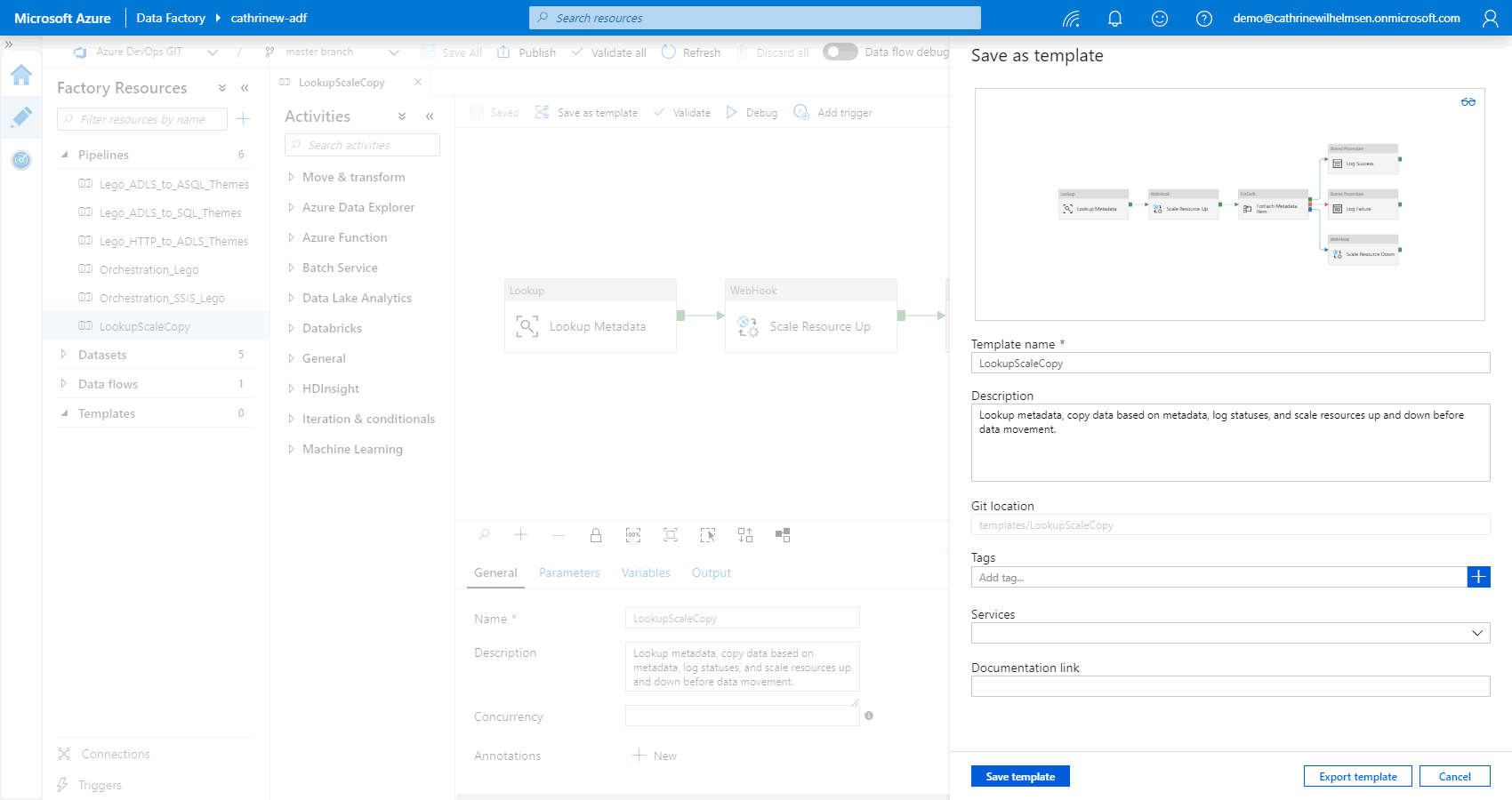Open the Author pencil icon in sidebar
The width and height of the screenshot is (1512, 800).
(x=21, y=117)
